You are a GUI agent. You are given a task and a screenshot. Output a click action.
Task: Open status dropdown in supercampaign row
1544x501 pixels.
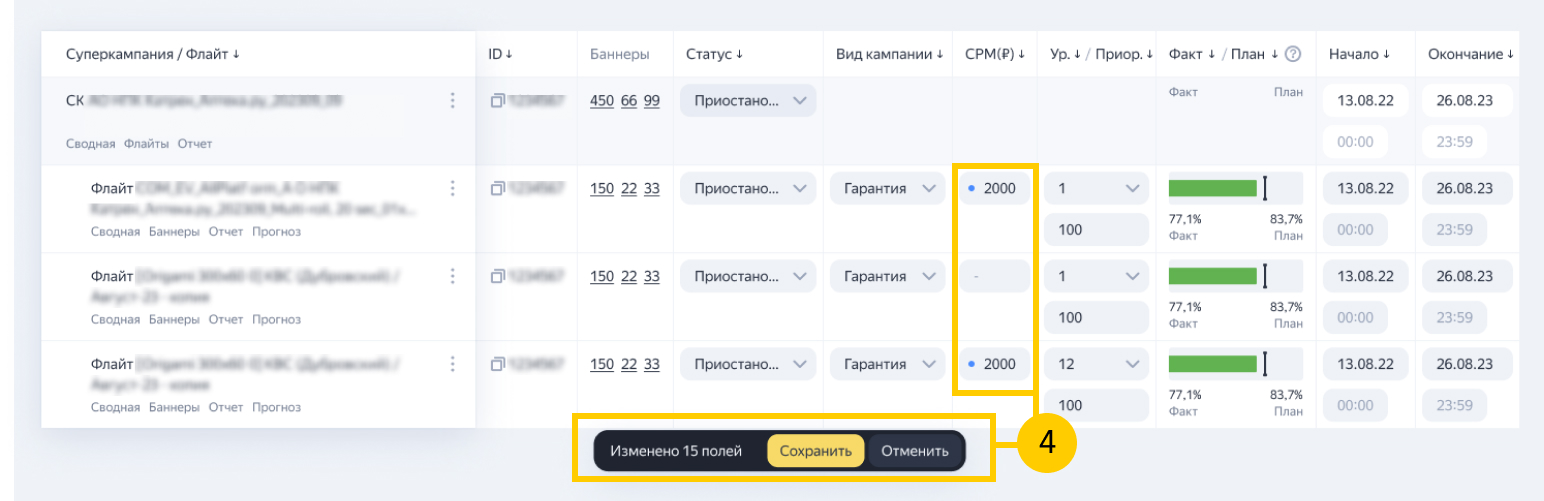pos(747,100)
